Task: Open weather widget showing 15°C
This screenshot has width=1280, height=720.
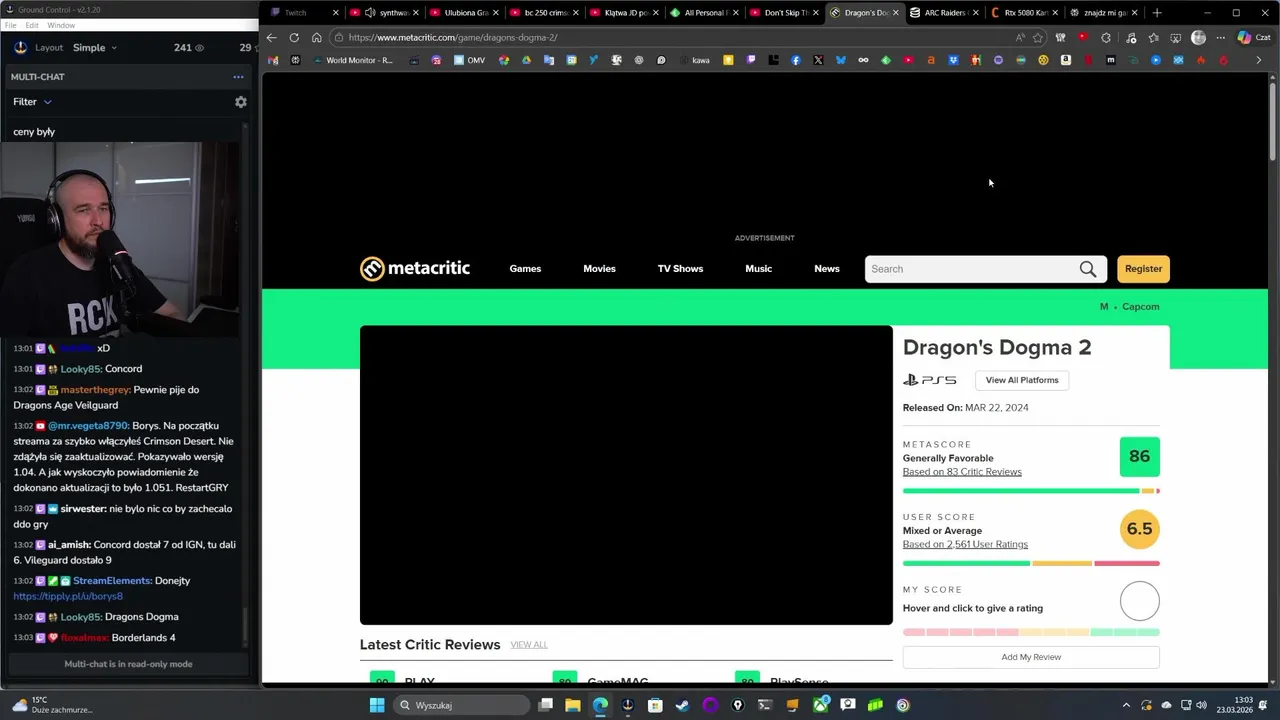Action: (x=52, y=705)
